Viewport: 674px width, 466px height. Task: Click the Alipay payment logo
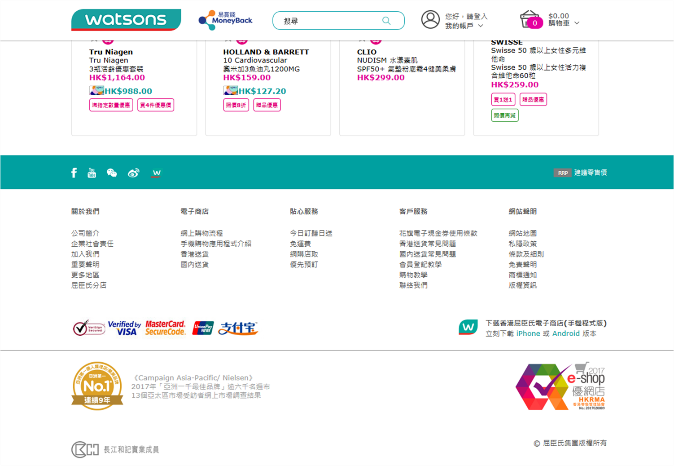click(238, 328)
